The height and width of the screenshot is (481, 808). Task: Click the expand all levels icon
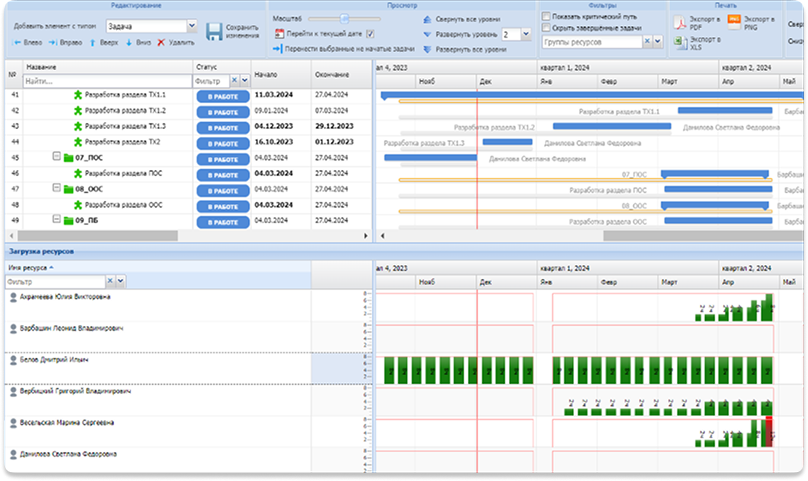429,48
